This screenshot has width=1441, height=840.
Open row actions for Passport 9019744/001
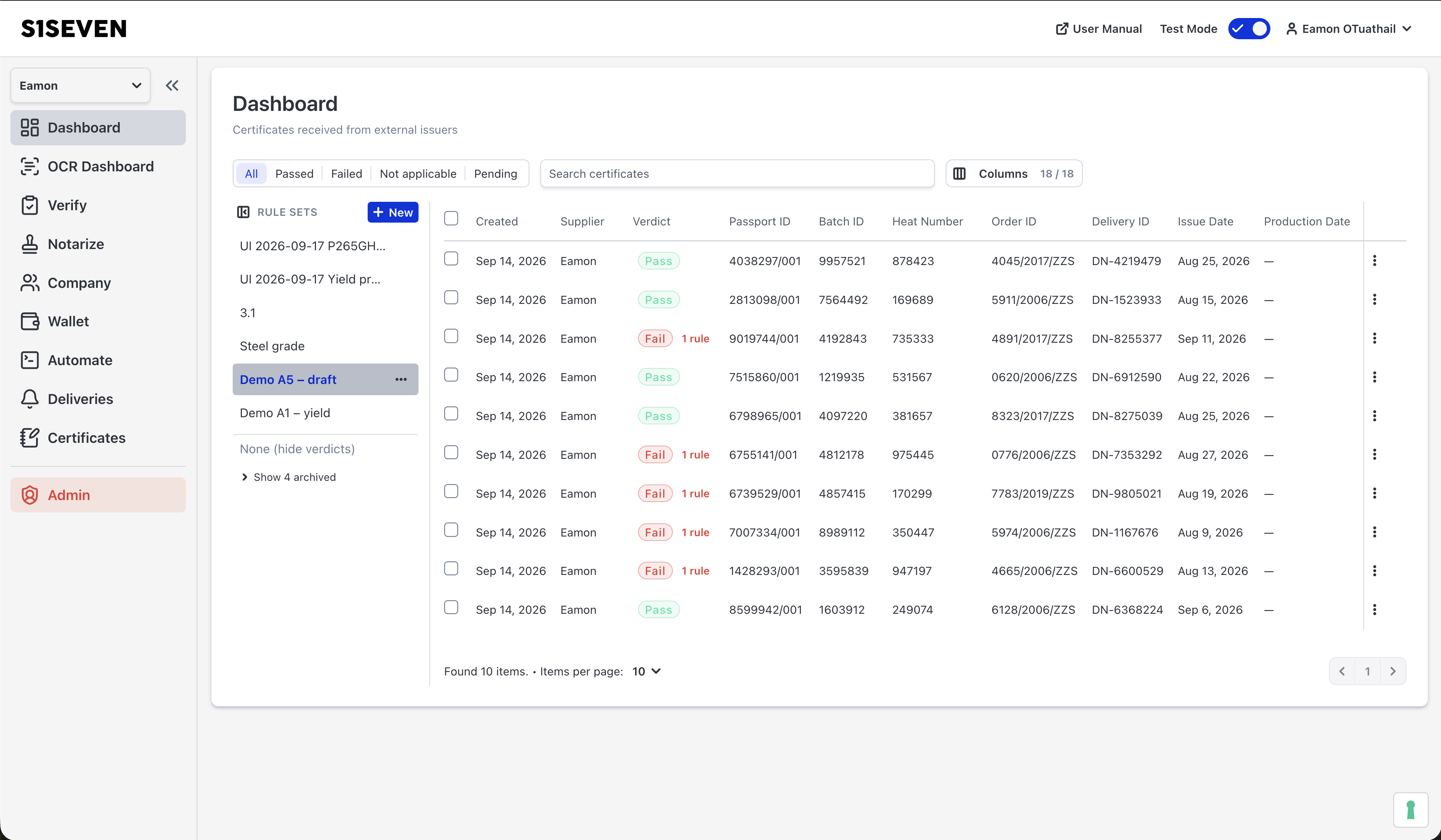[x=1375, y=338]
